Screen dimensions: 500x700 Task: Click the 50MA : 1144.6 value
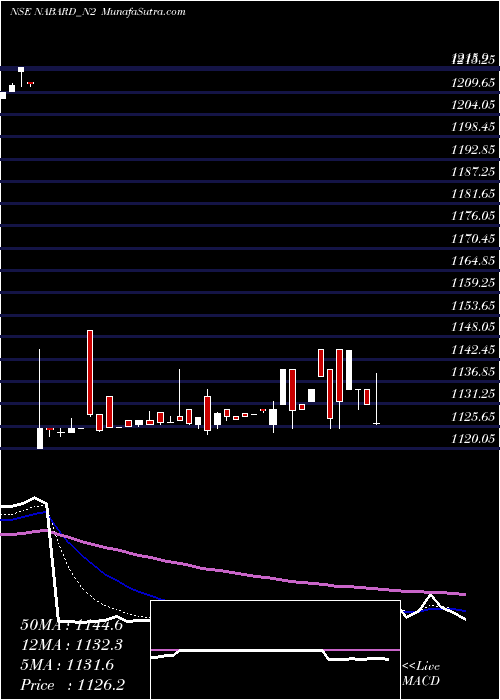tap(71, 625)
